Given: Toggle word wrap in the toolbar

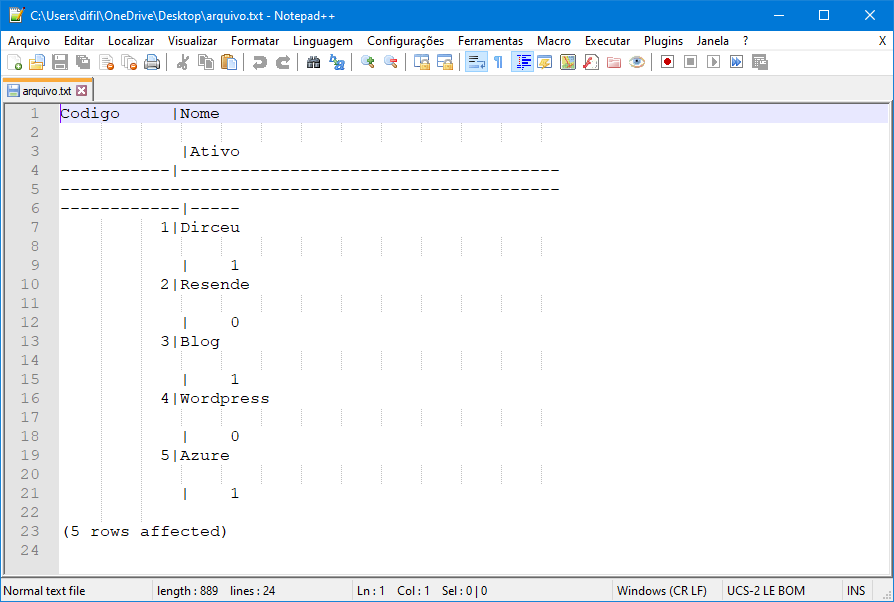Looking at the screenshot, I should [476, 62].
